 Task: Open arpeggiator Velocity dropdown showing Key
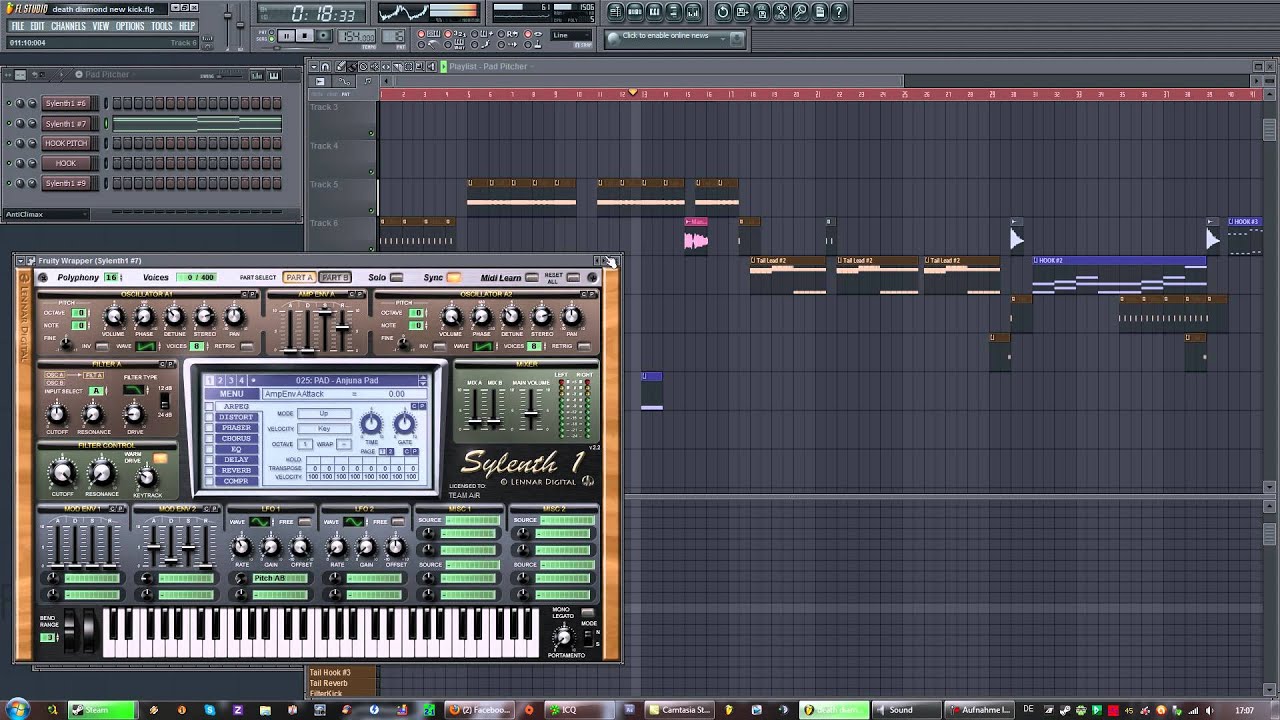[324, 429]
